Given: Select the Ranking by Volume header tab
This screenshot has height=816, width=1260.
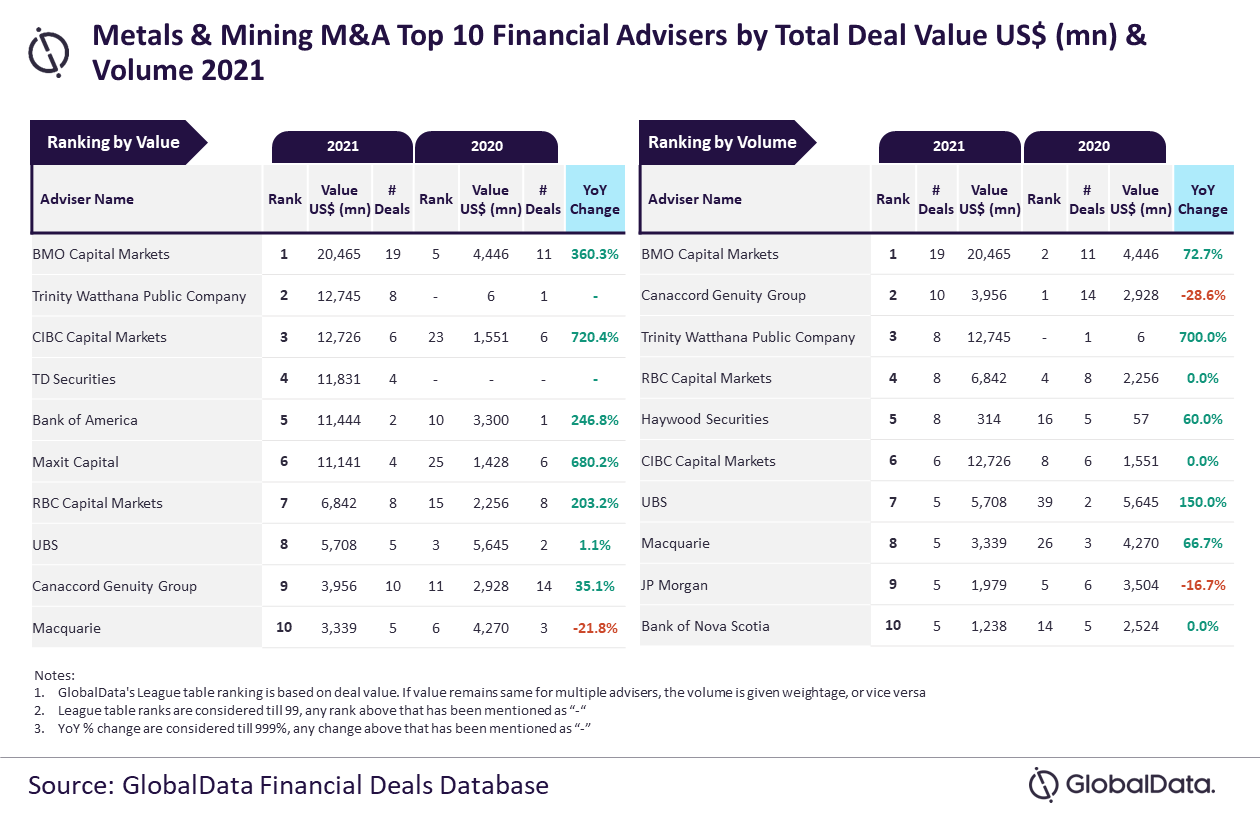Looking at the screenshot, I should (x=726, y=142).
